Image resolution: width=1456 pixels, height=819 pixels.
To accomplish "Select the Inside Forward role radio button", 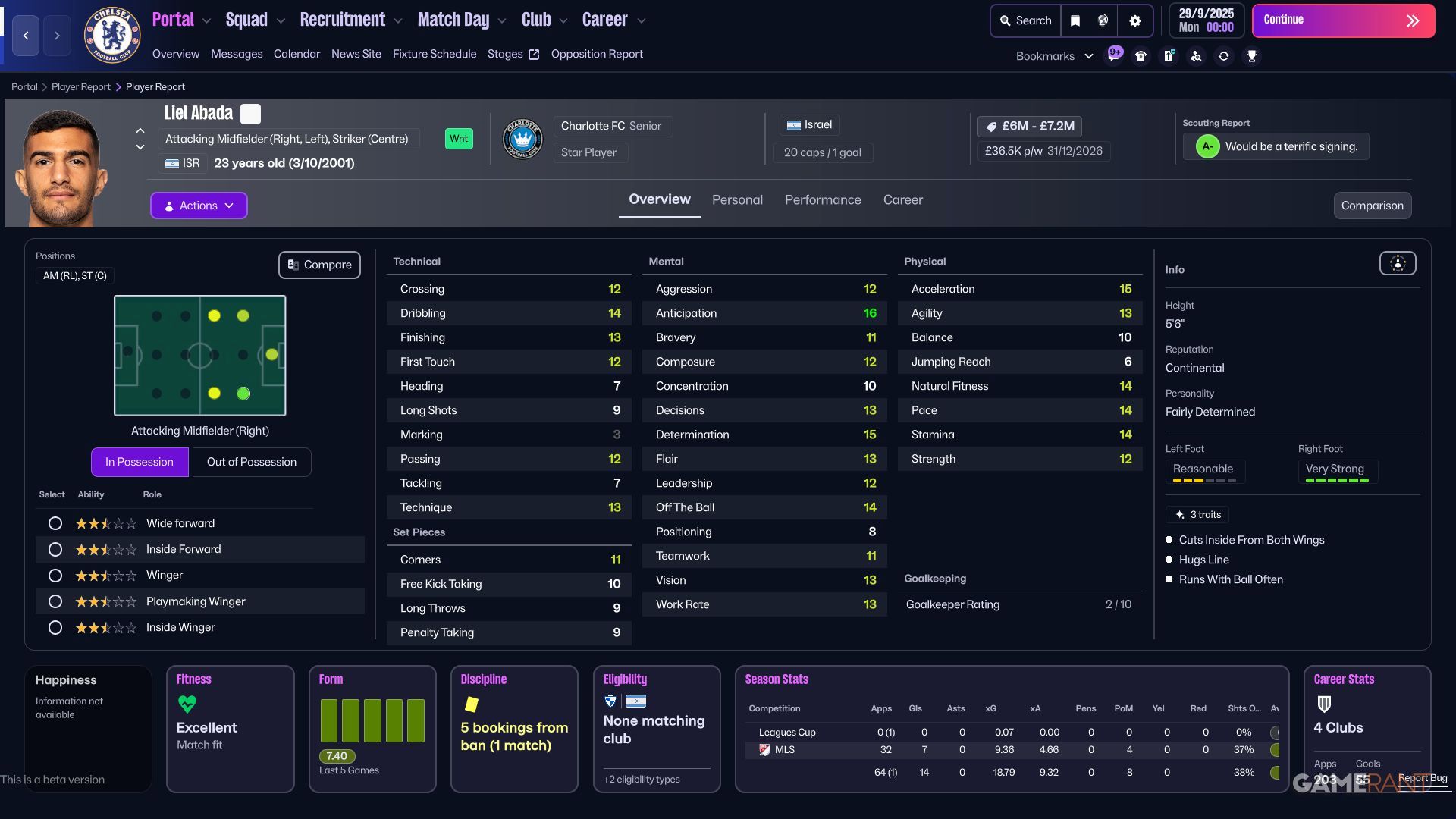I will click(x=55, y=549).
